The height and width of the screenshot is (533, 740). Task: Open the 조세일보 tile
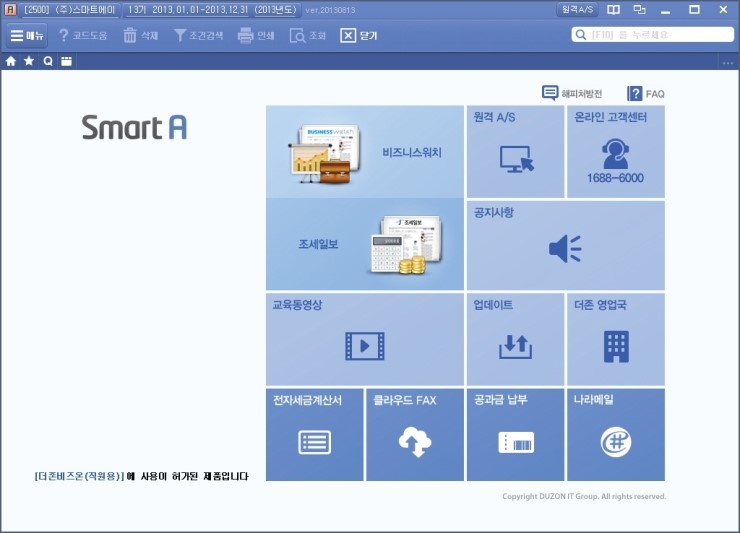tap(365, 244)
